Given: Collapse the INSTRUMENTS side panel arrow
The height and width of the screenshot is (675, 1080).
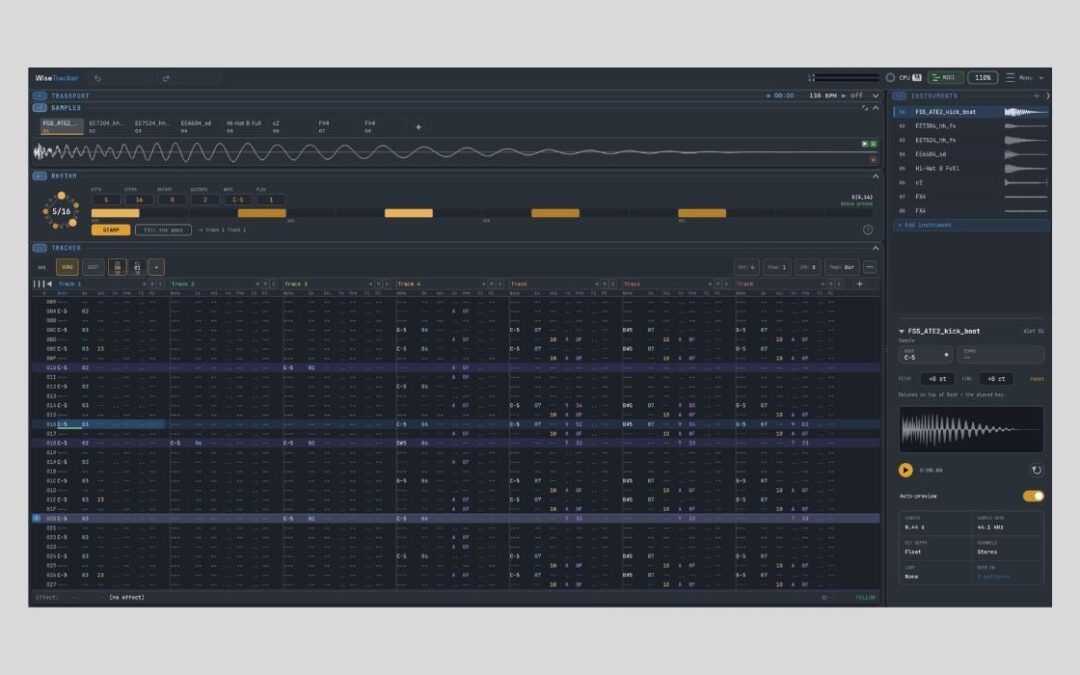Looking at the screenshot, I should (x=1048, y=96).
